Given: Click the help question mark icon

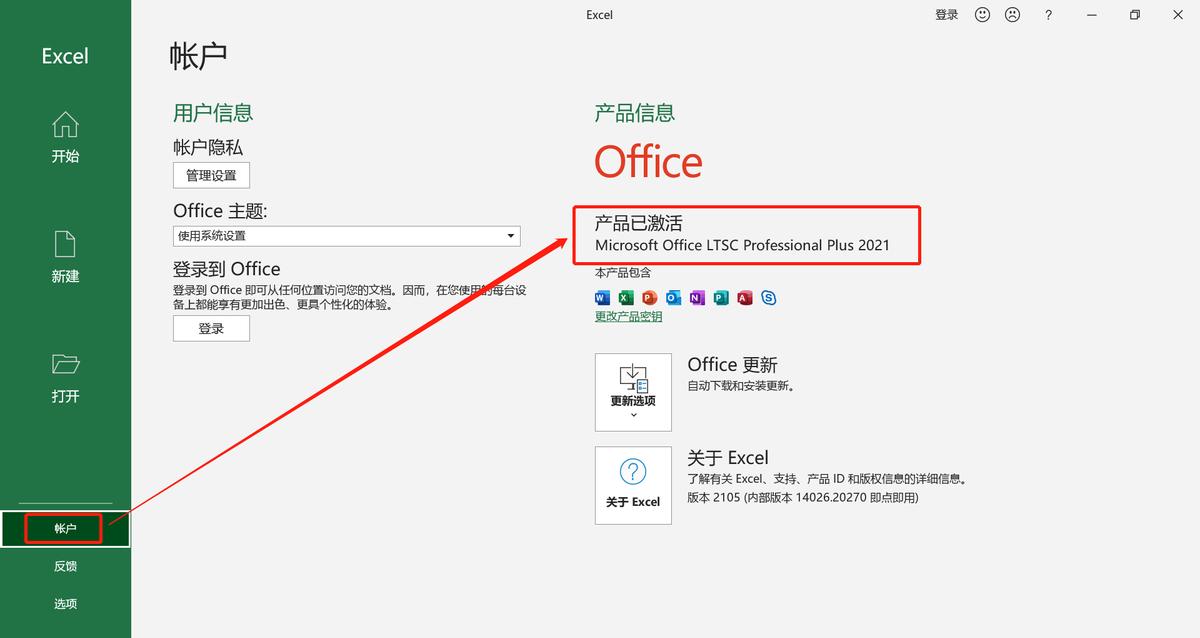Looking at the screenshot, I should point(1046,14).
